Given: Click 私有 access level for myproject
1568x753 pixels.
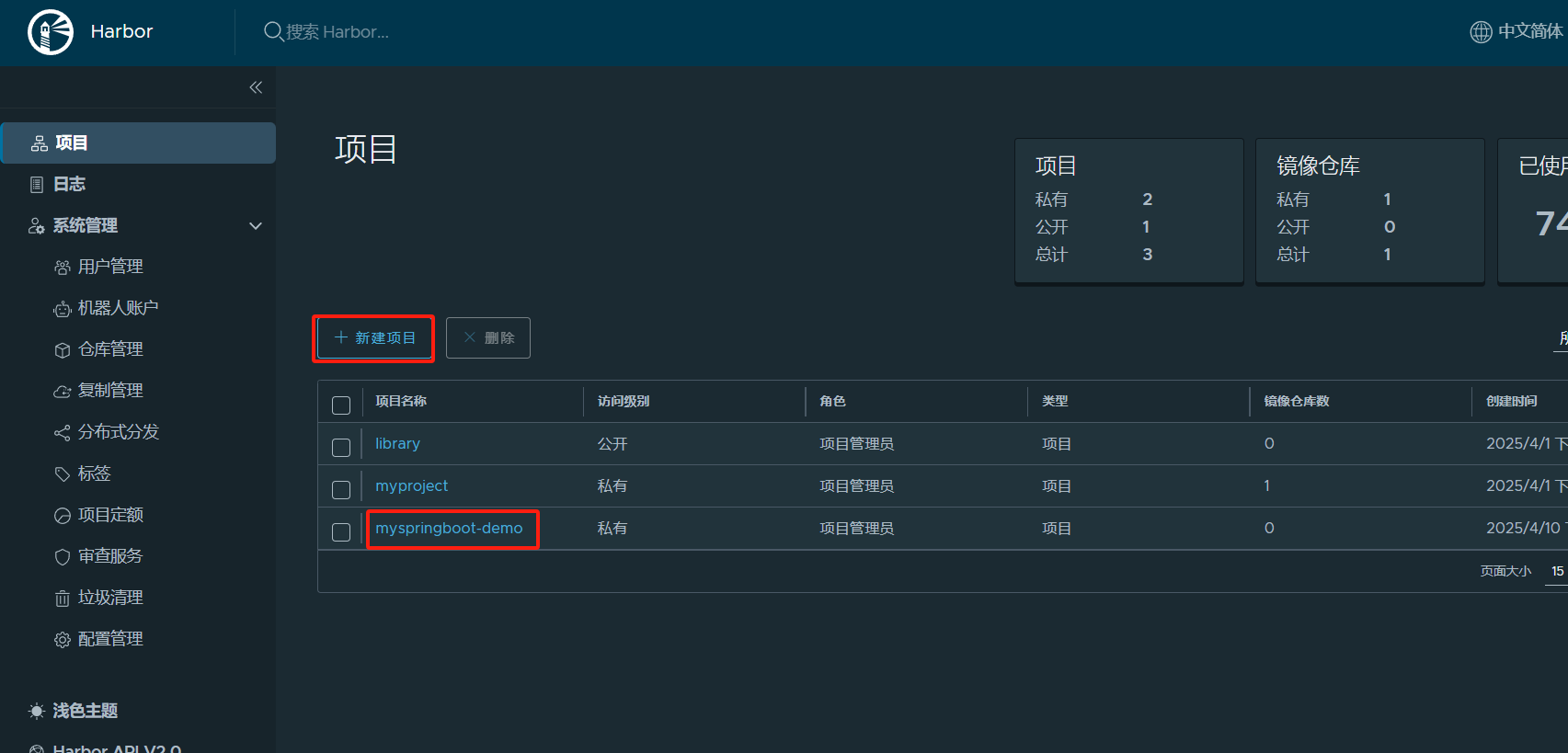Looking at the screenshot, I should click(x=612, y=486).
